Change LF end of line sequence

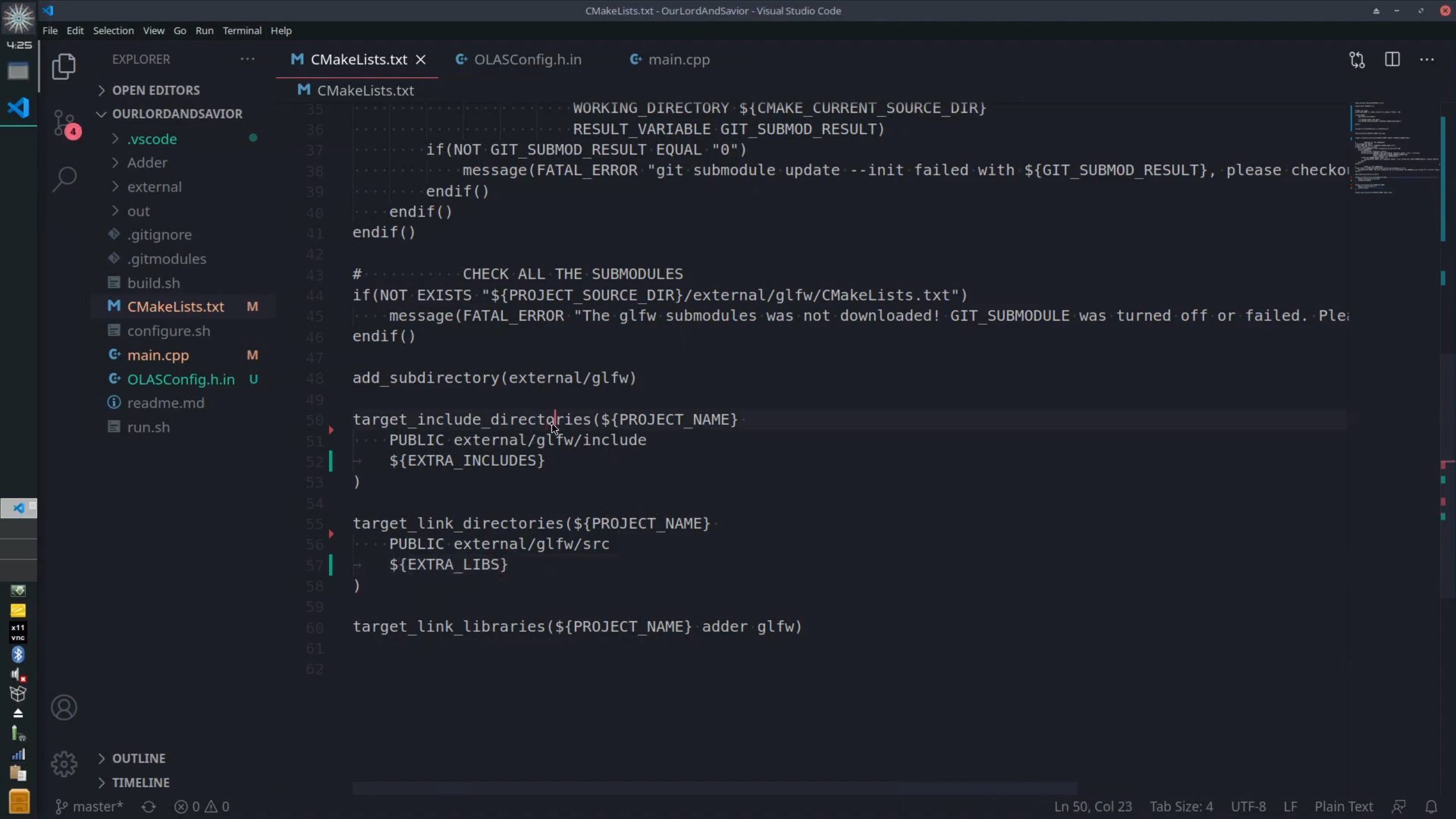pos(1290,806)
